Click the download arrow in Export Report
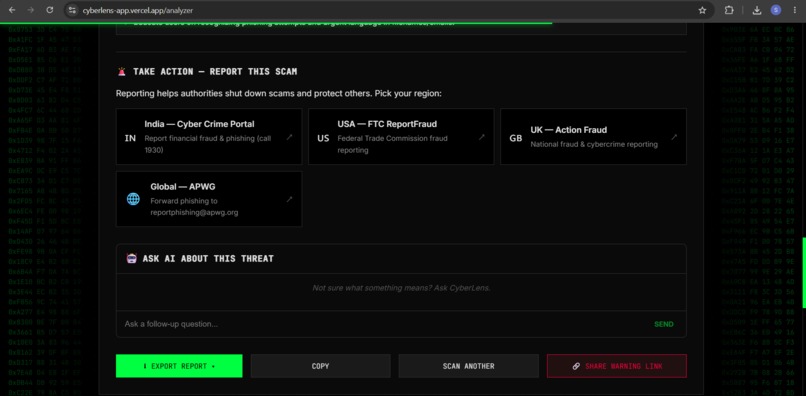806x396 pixels. (x=145, y=366)
